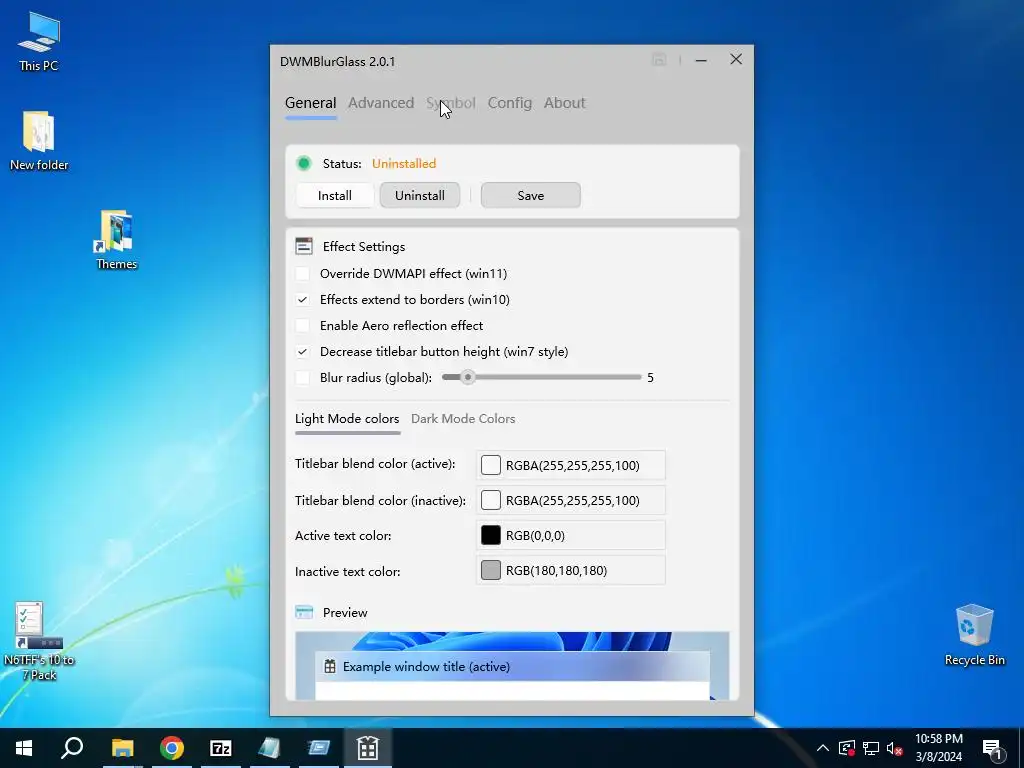Click the Windows Start button
The image size is (1024, 768).
pos(24,748)
